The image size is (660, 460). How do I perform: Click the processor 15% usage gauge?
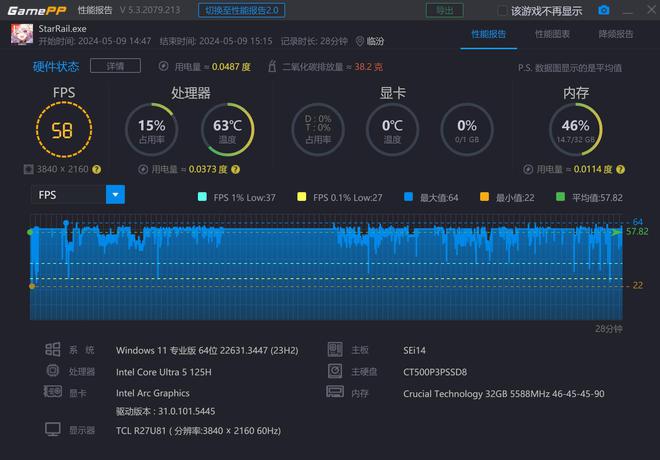152,130
